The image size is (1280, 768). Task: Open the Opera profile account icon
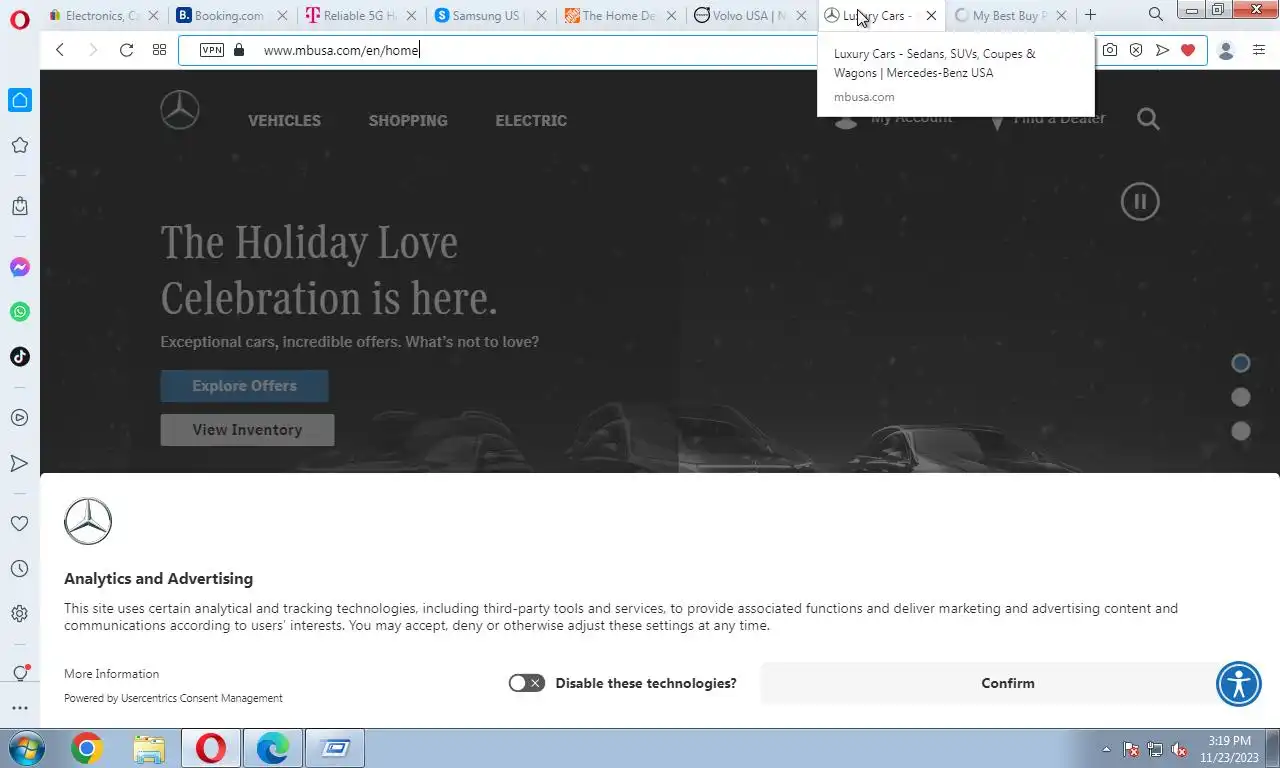click(x=1226, y=50)
